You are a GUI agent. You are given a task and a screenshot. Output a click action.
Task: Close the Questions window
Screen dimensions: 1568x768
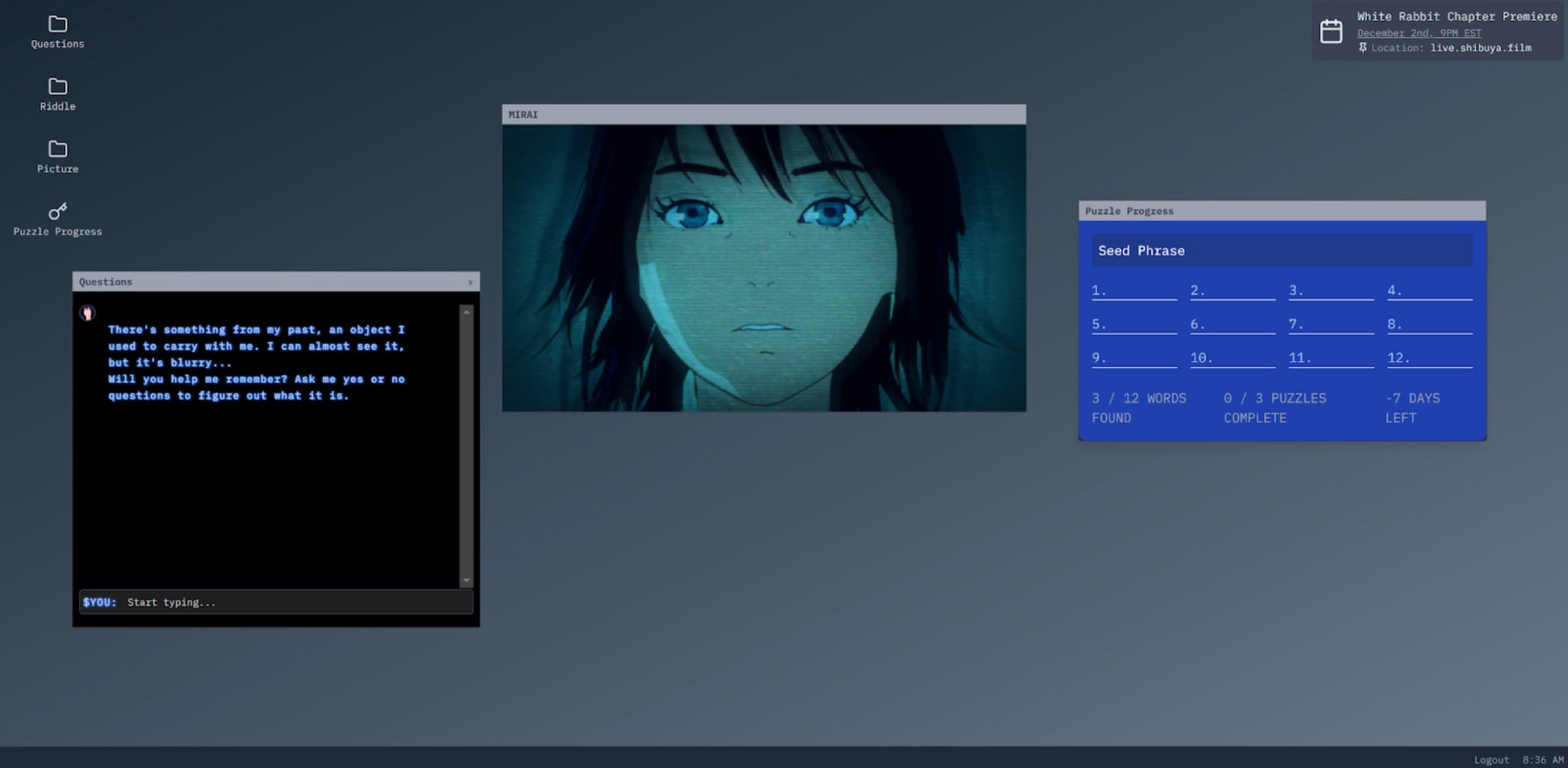tap(470, 282)
